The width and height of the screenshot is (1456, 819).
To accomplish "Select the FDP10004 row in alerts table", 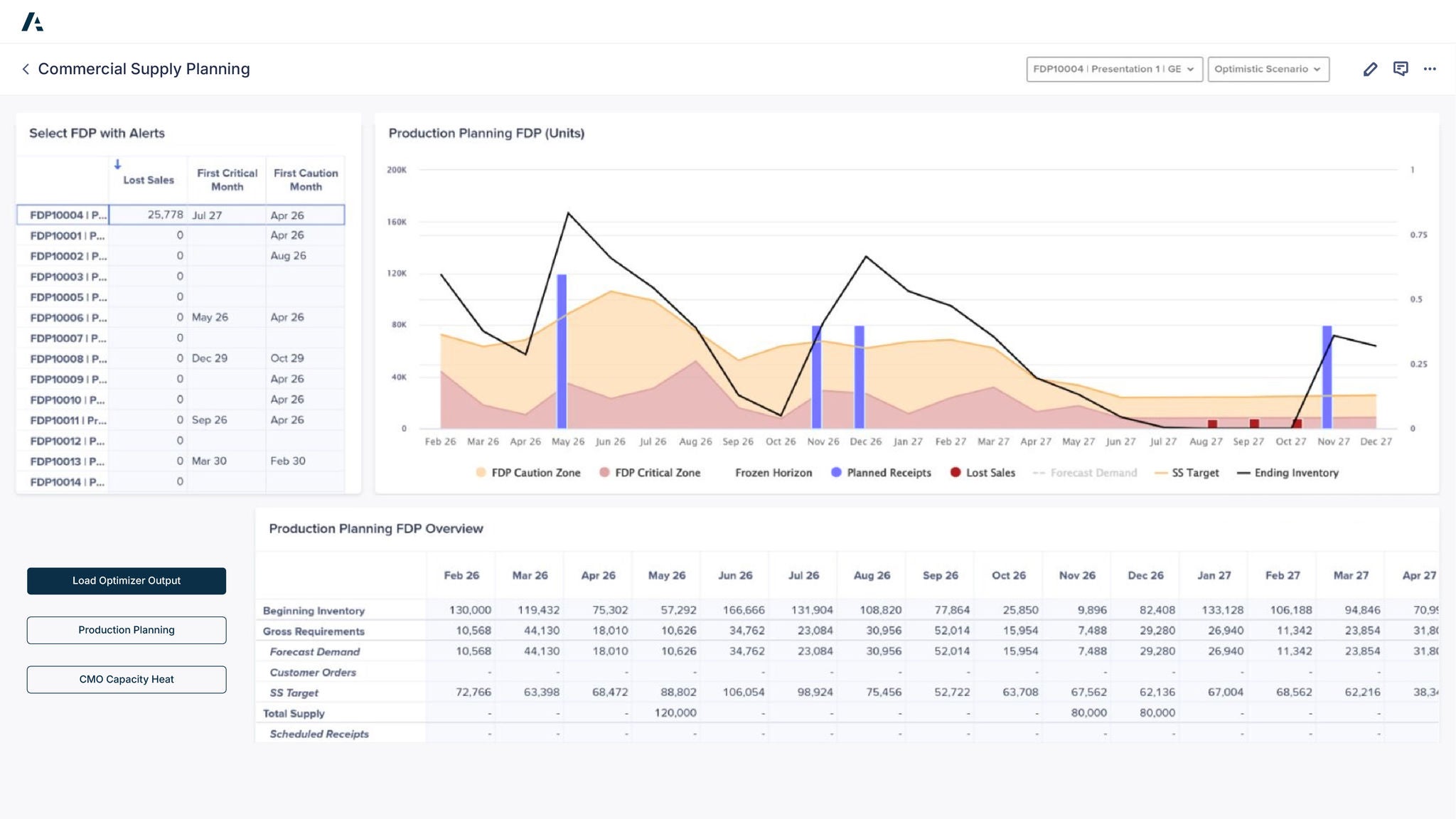I will point(181,215).
